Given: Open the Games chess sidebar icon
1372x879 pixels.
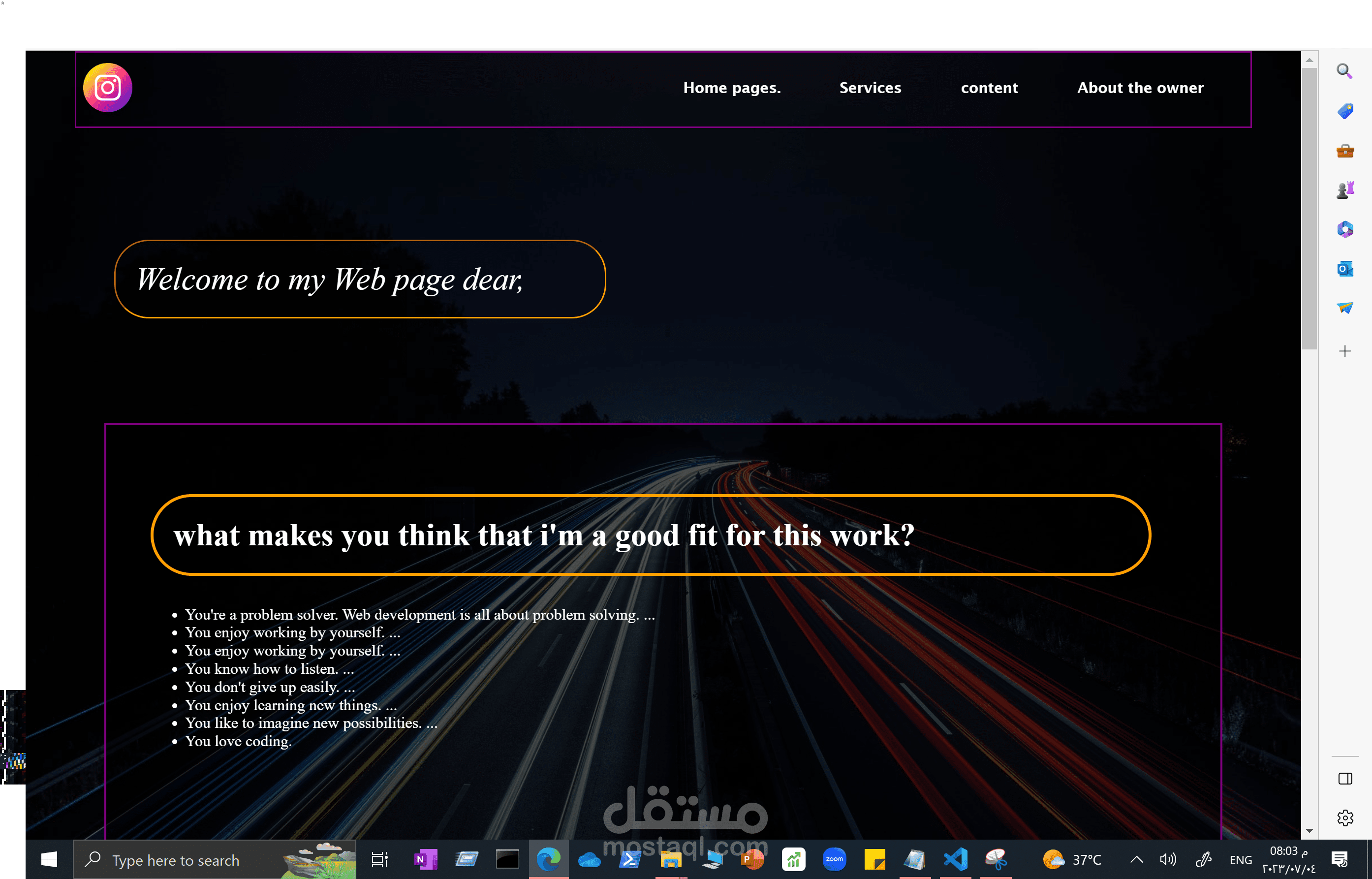Looking at the screenshot, I should tap(1344, 189).
